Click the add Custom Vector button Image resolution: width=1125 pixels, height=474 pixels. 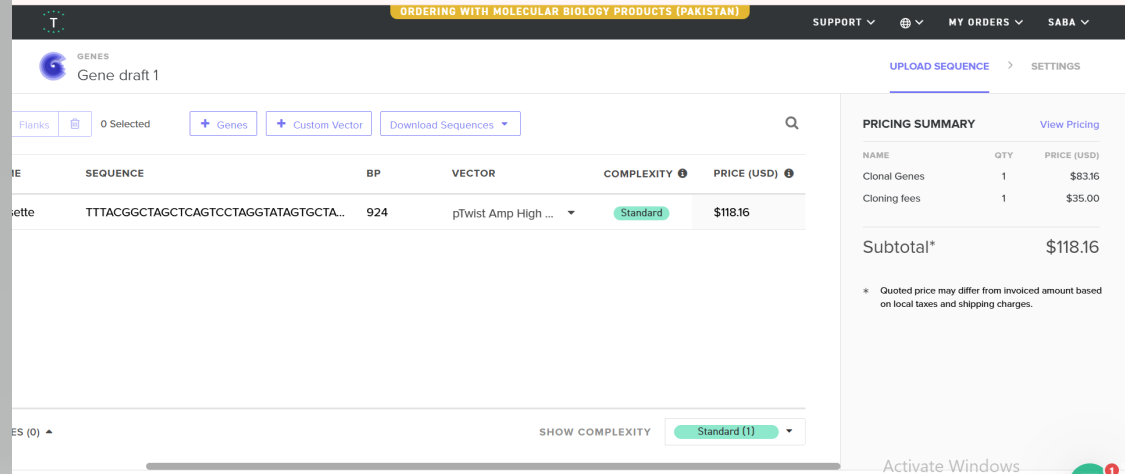pos(319,124)
